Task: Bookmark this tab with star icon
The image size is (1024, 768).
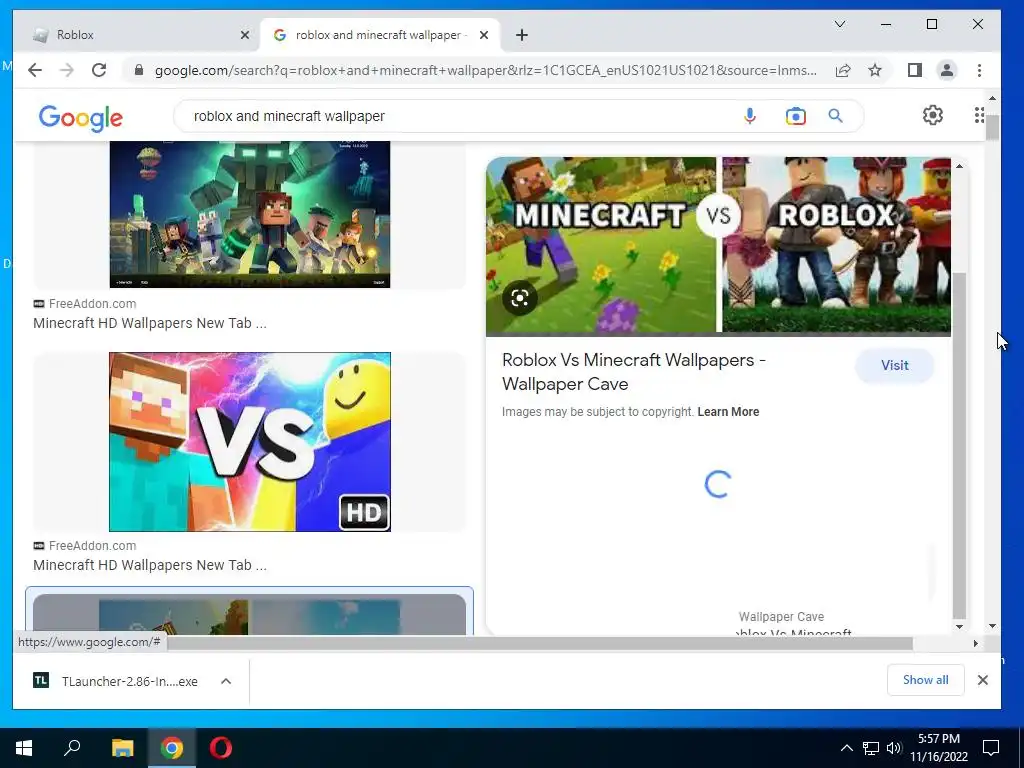Action: tap(875, 70)
